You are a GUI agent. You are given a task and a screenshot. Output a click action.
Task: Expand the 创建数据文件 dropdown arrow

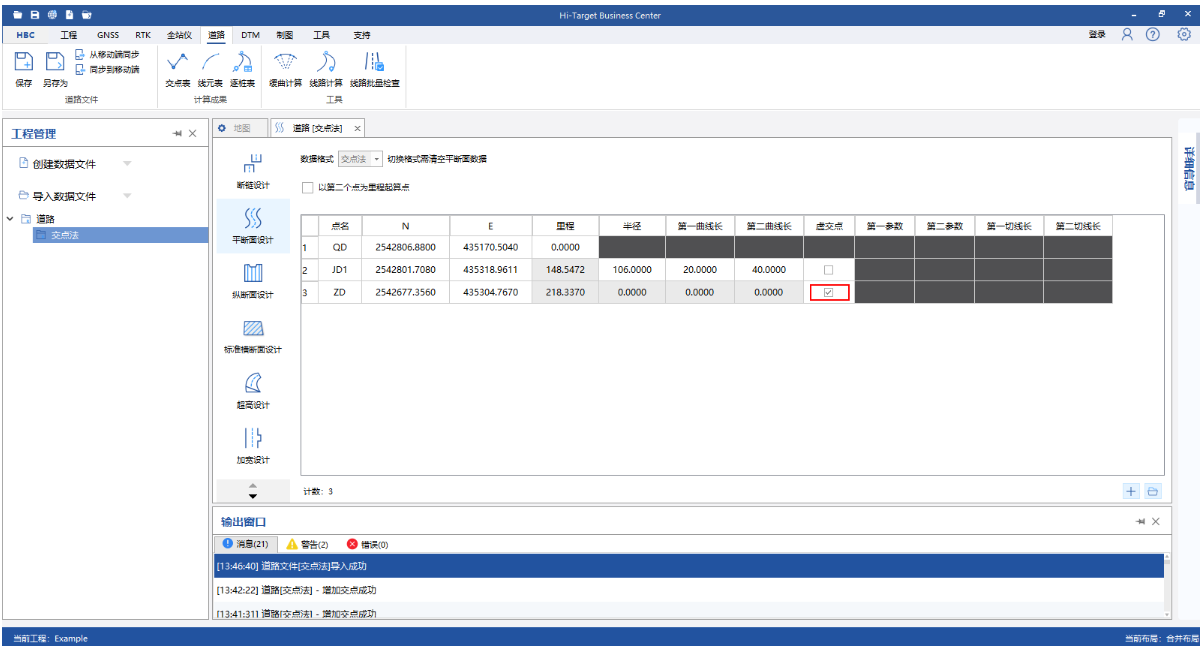[x=127, y=164]
